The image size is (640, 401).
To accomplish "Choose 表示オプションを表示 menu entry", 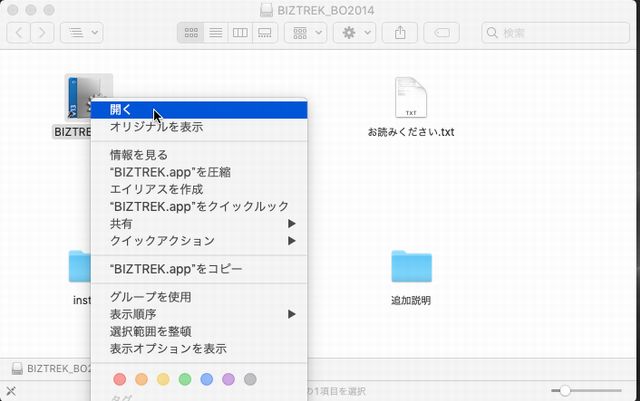I will 199,349.
